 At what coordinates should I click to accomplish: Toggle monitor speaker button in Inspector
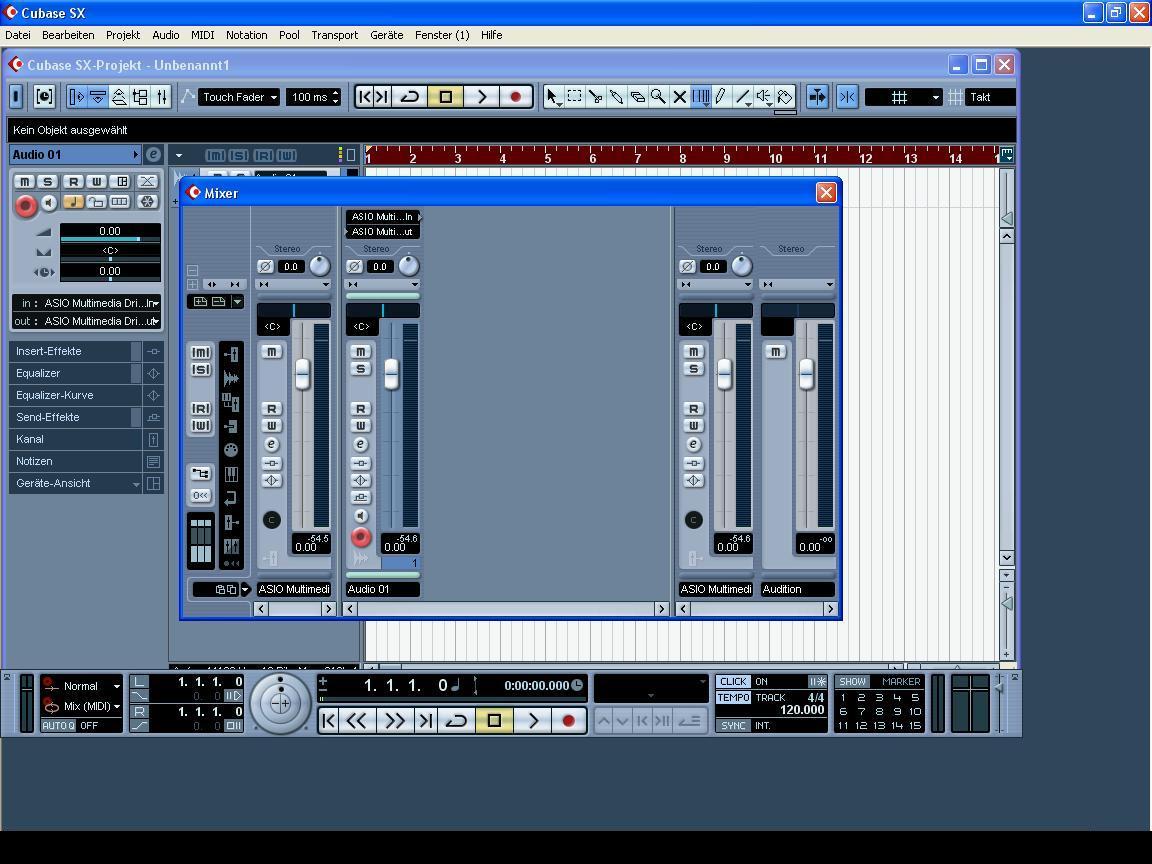tap(49, 202)
